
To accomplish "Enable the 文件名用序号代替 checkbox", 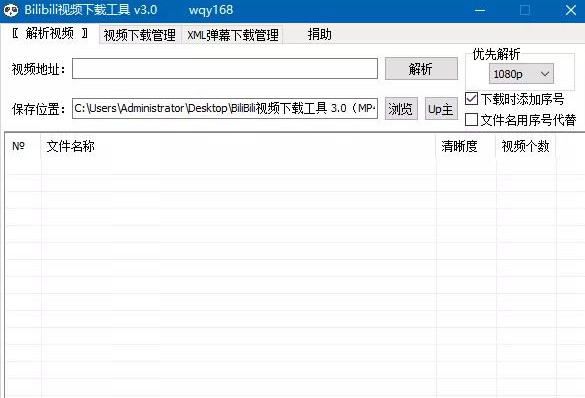I will pyautogui.click(x=472, y=120).
